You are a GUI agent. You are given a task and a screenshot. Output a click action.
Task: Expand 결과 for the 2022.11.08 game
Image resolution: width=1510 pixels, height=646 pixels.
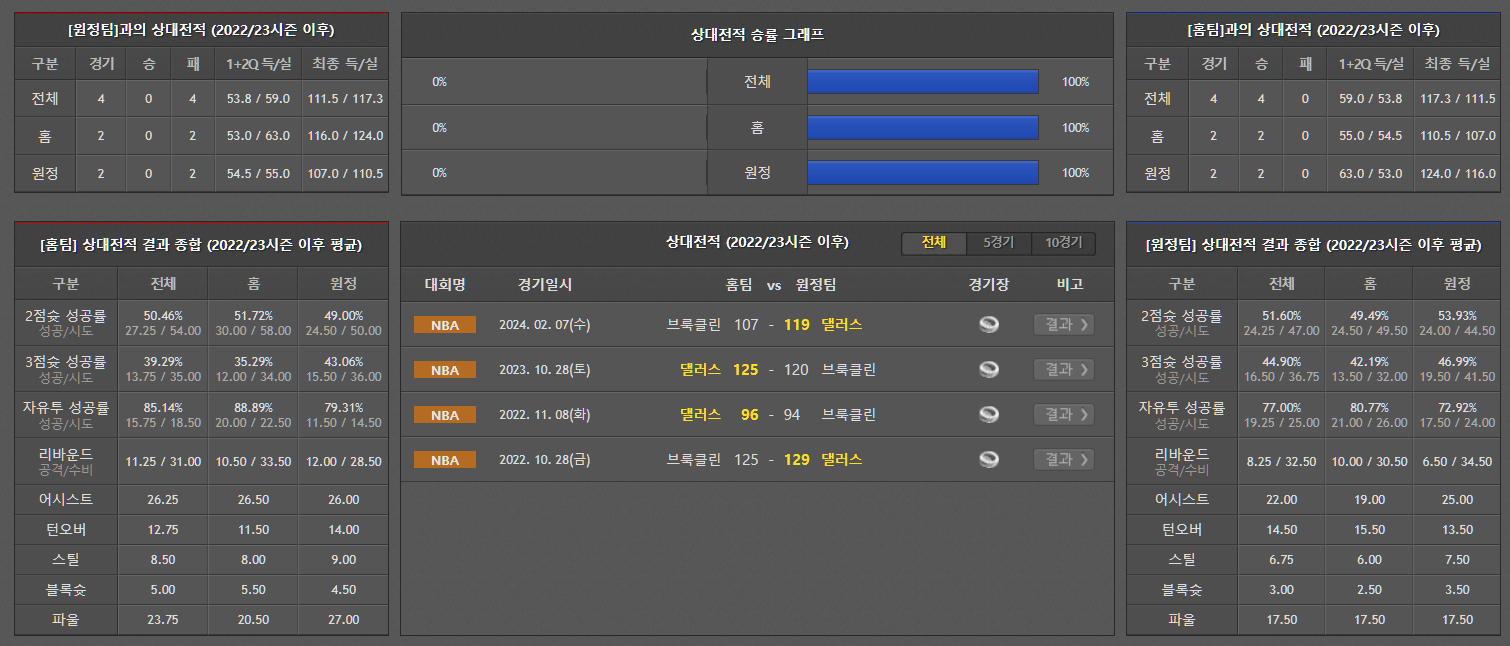(x=1063, y=415)
